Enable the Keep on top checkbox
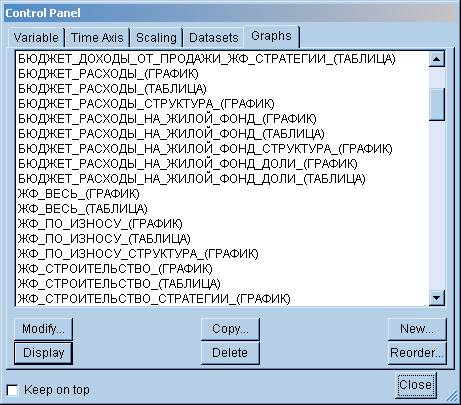 point(13,390)
